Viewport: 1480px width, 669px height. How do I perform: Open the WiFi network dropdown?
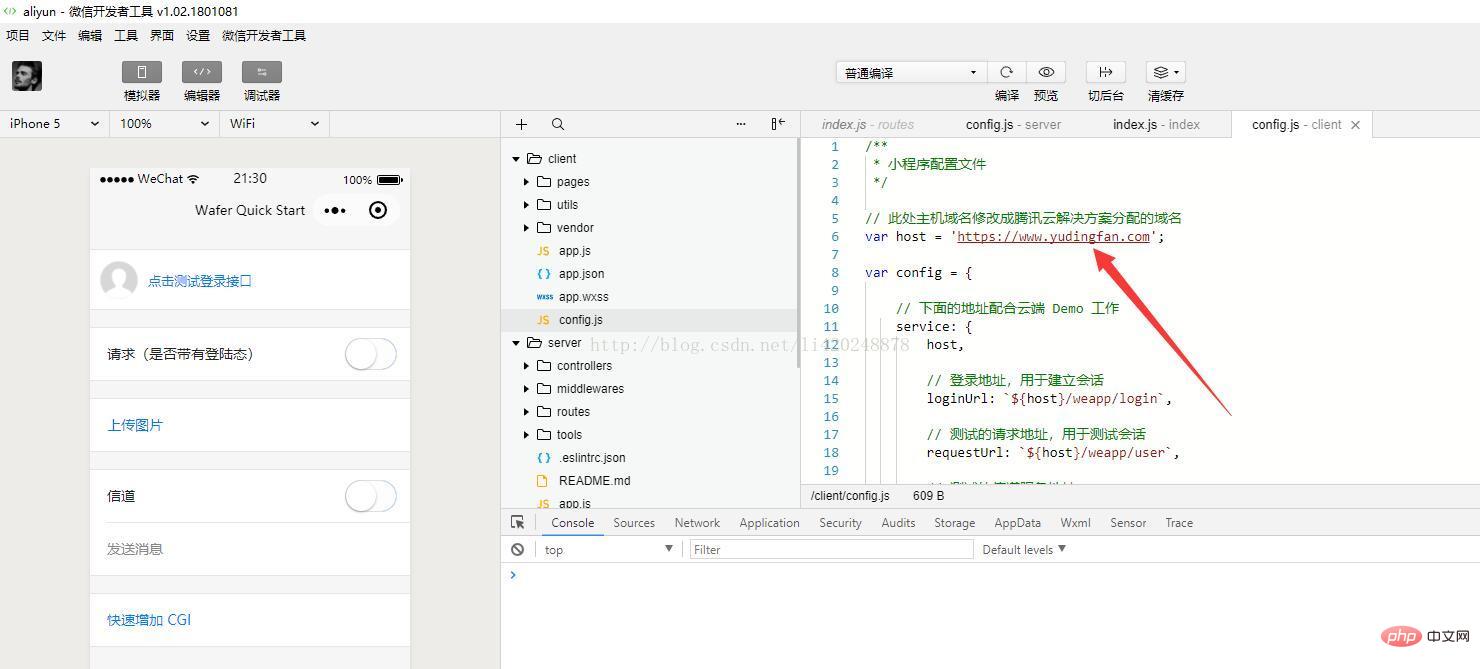click(x=274, y=124)
